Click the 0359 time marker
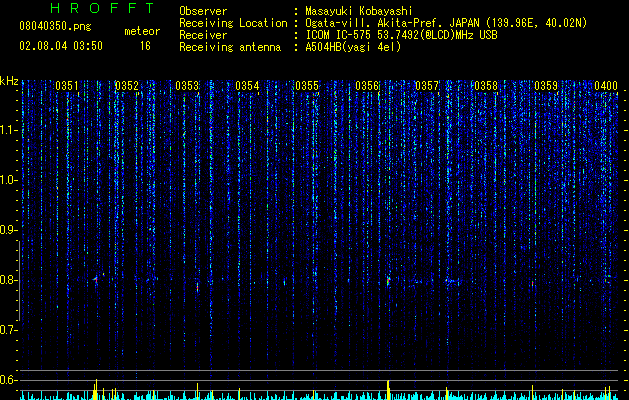 pos(546,86)
